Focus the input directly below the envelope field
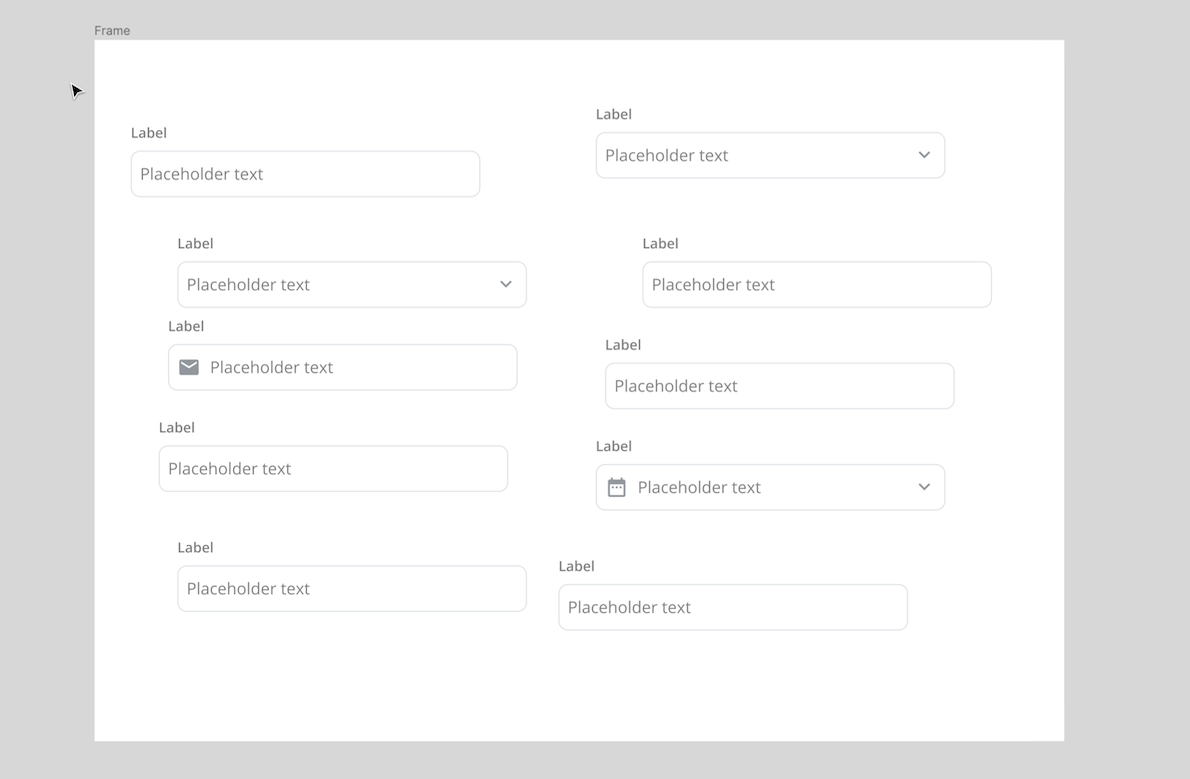The image size is (1190, 779). click(x=333, y=469)
